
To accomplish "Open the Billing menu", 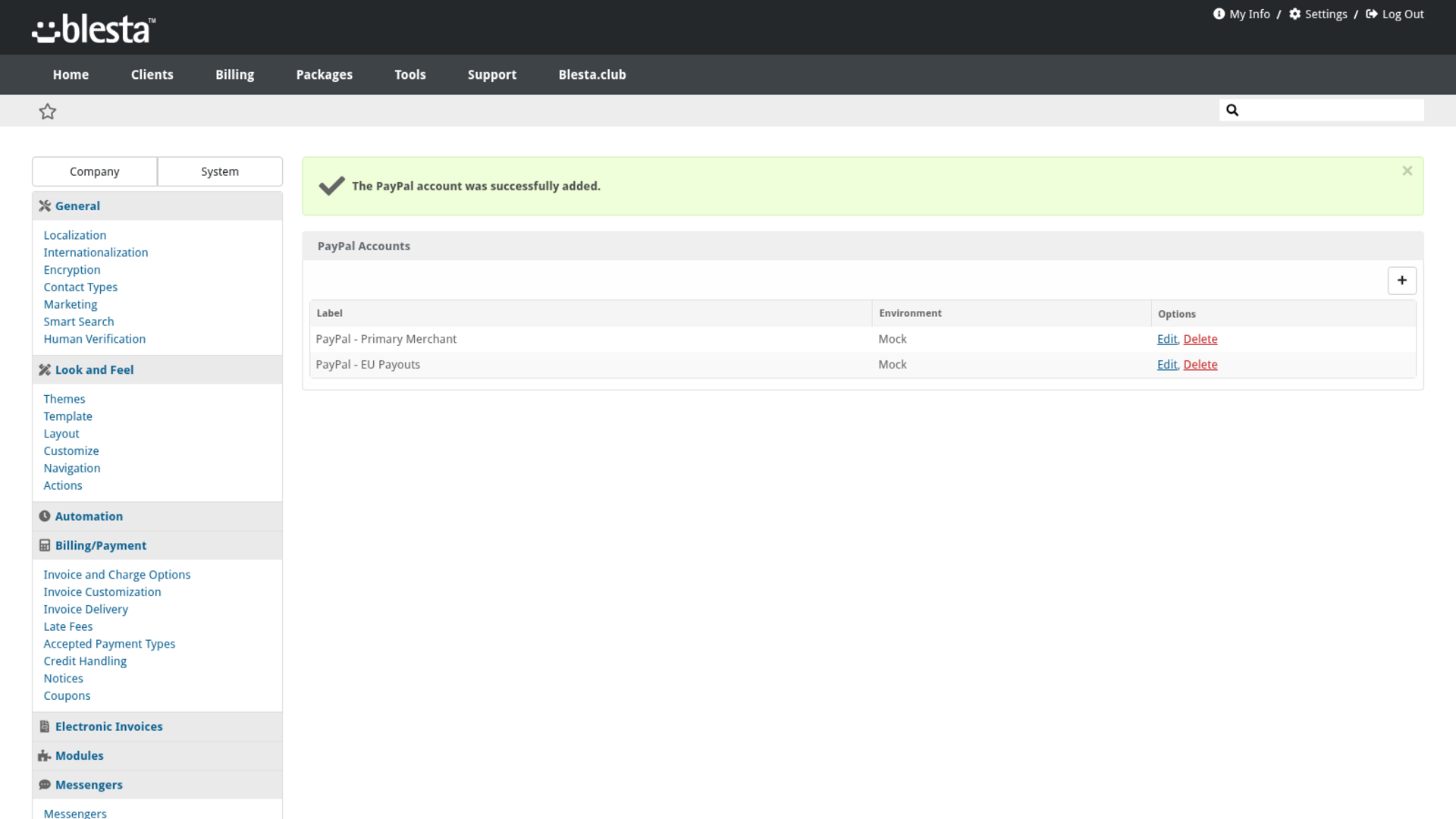I will pos(235,74).
